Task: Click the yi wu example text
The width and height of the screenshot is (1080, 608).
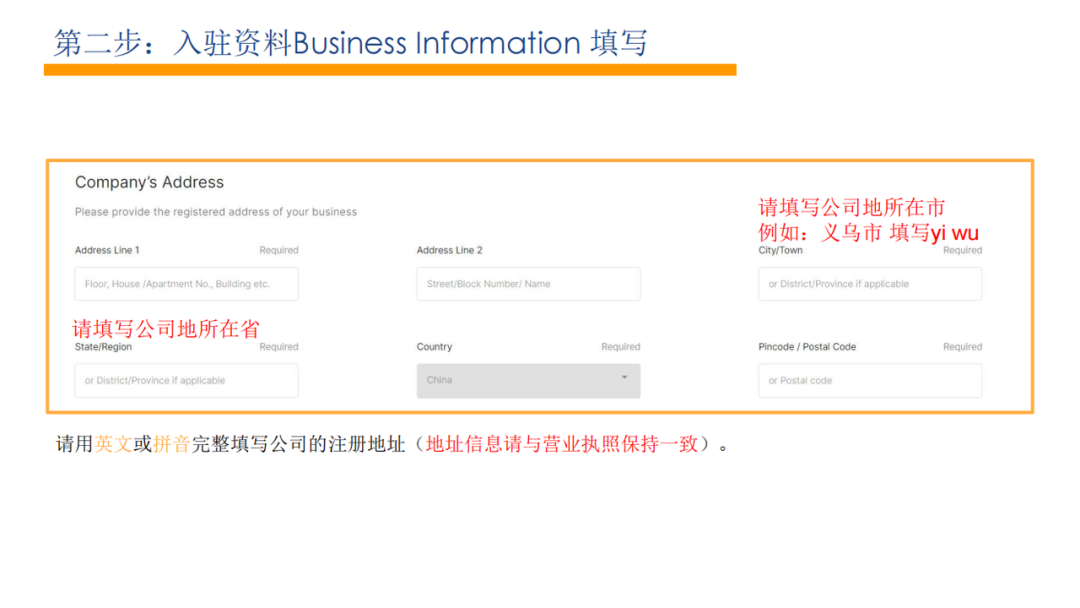Action: [x=955, y=232]
